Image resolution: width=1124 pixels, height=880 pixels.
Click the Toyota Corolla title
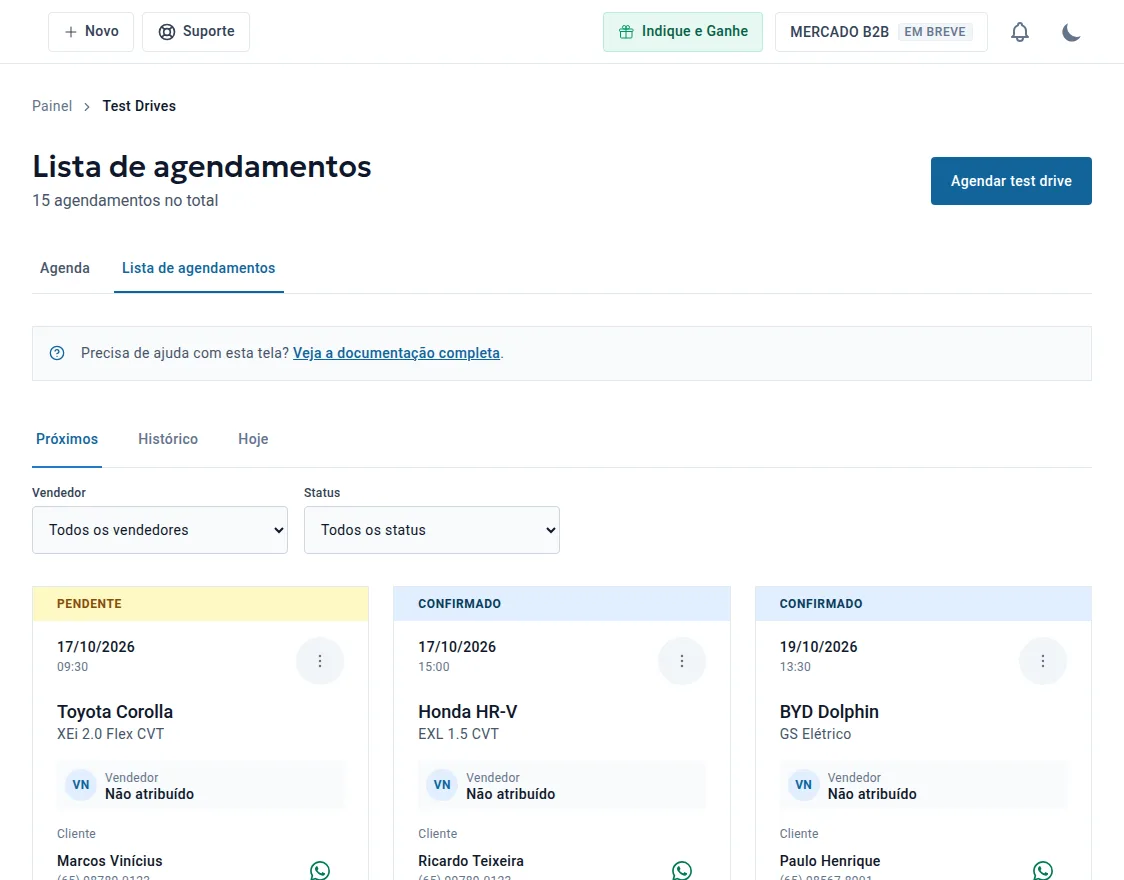pos(115,712)
